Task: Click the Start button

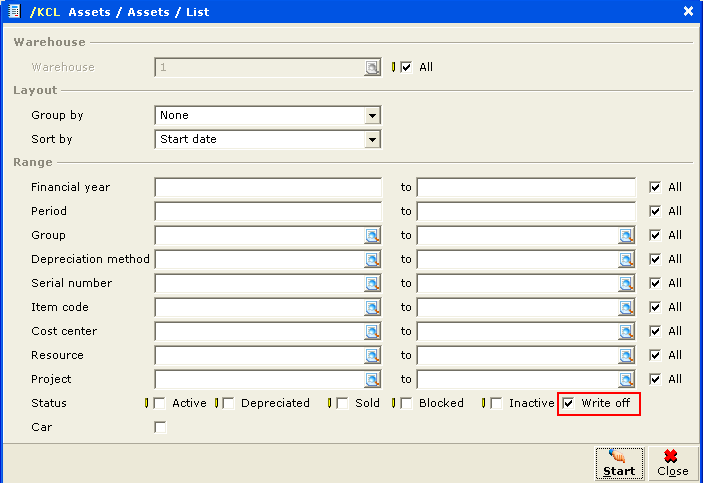Action: tap(619, 464)
